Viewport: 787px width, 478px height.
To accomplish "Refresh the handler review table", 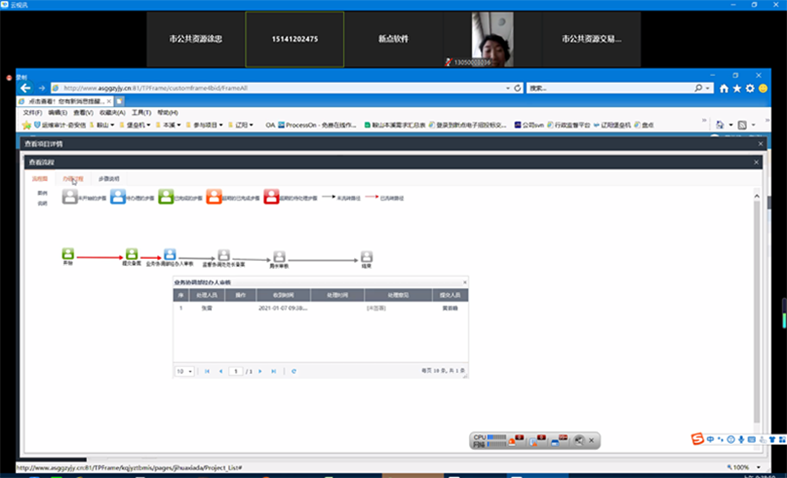I will pyautogui.click(x=293, y=371).
